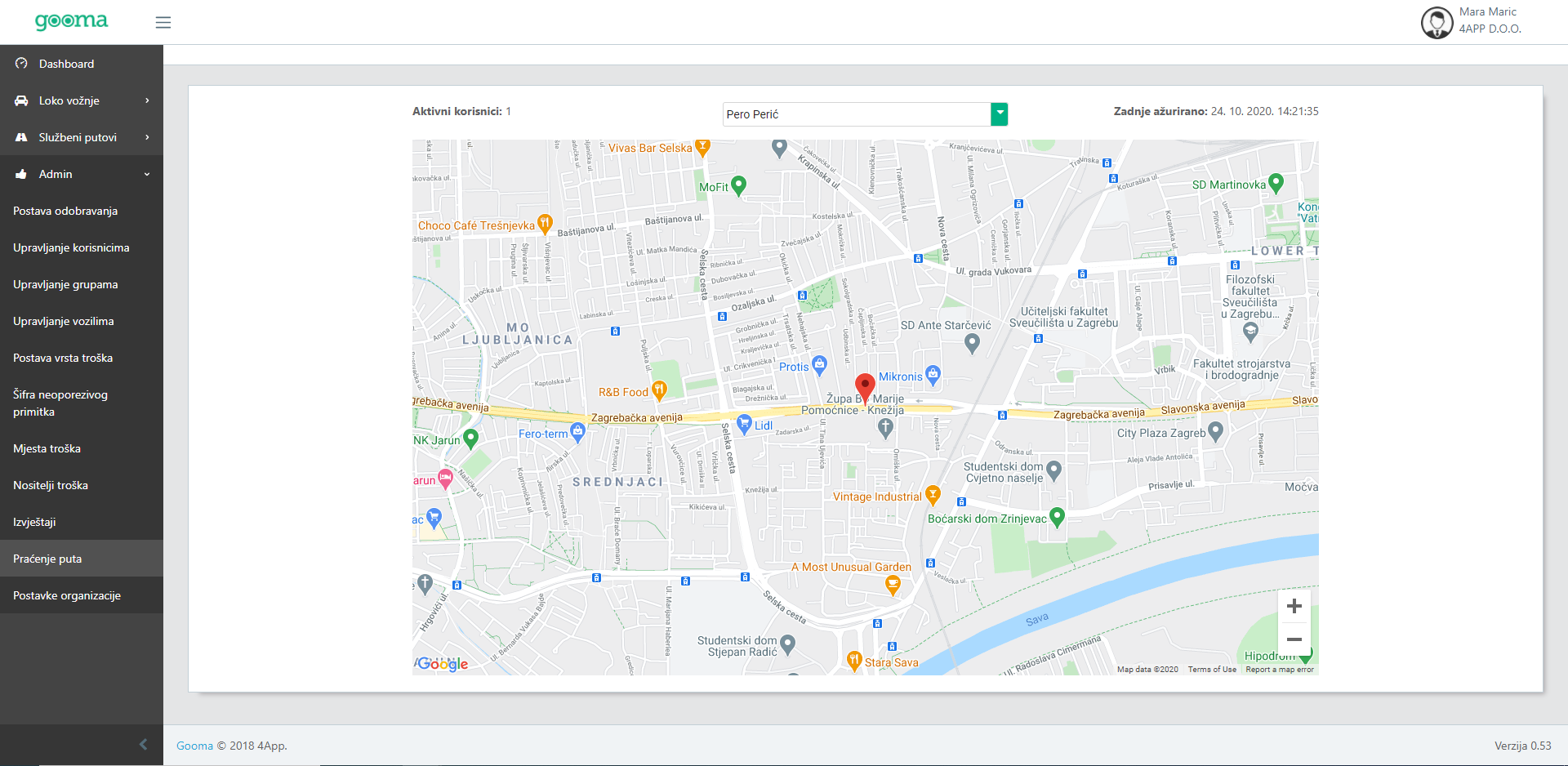Image resolution: width=1568 pixels, height=766 pixels.
Task: Select the SD Ante Starčević pin
Action: tap(972, 343)
